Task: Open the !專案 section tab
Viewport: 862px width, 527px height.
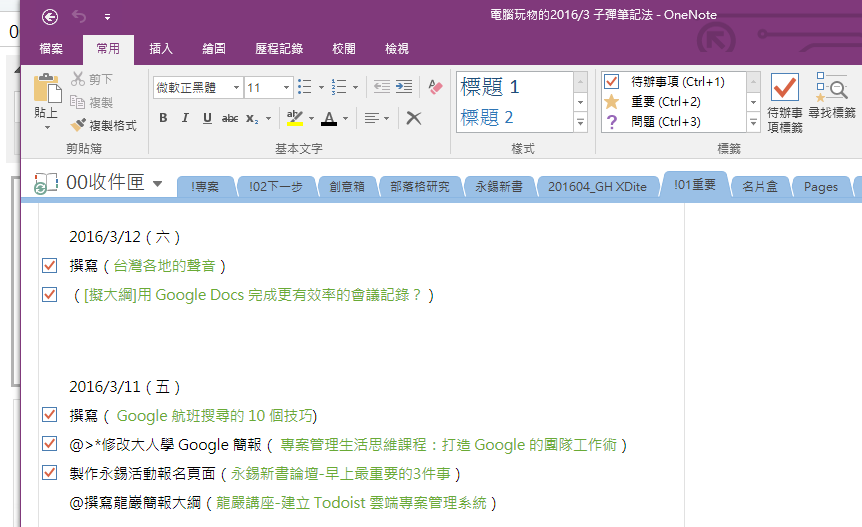Action: click(x=205, y=187)
